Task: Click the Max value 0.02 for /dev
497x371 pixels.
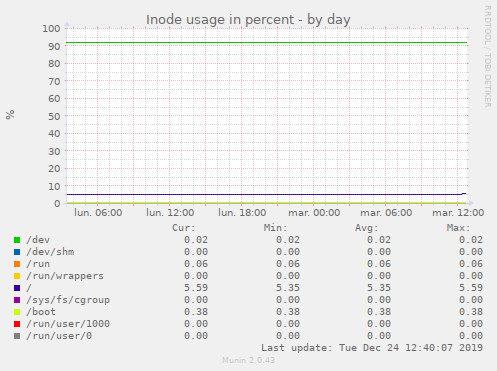Action: pyautogui.click(x=471, y=240)
